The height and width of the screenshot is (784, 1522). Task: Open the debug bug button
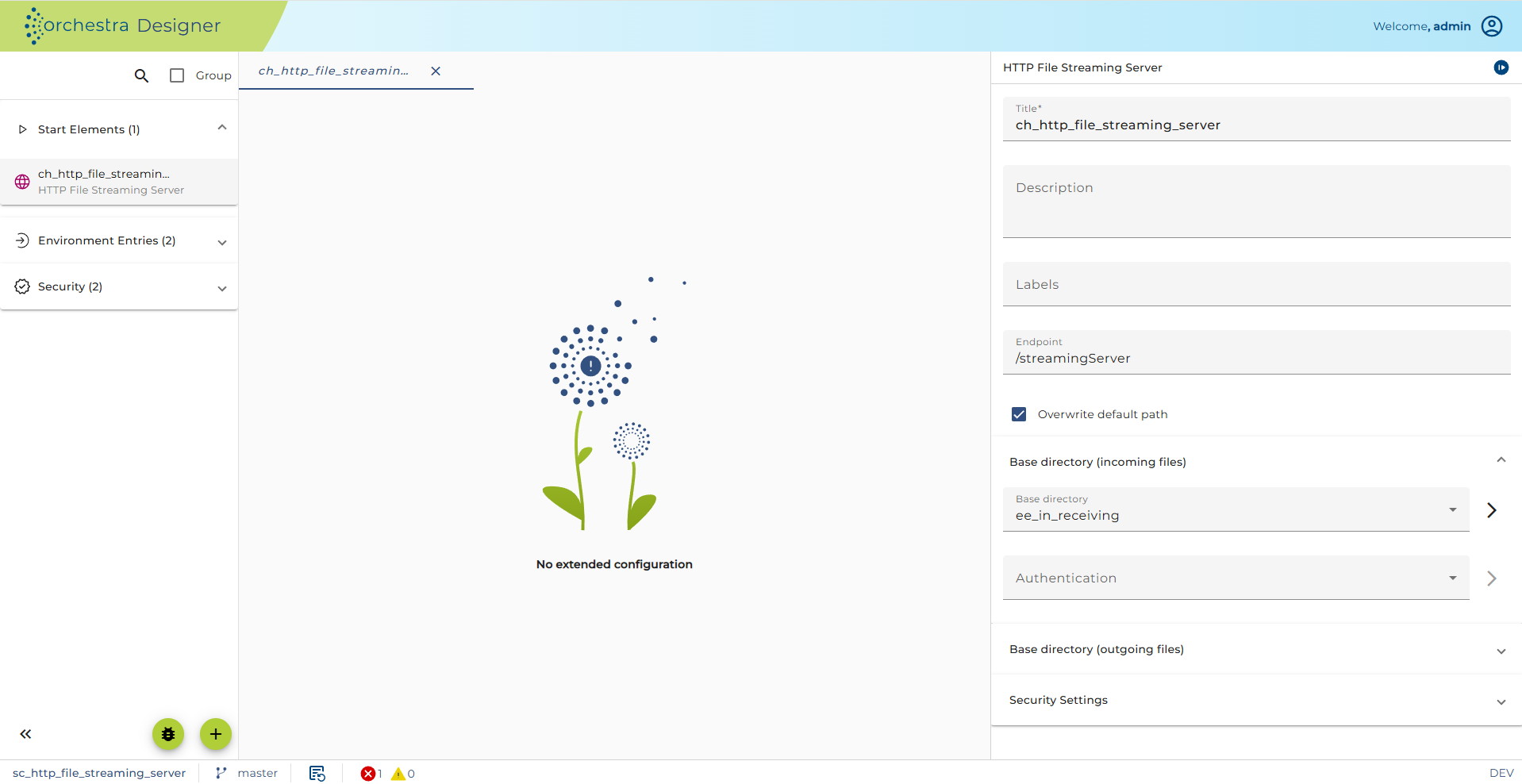point(168,734)
